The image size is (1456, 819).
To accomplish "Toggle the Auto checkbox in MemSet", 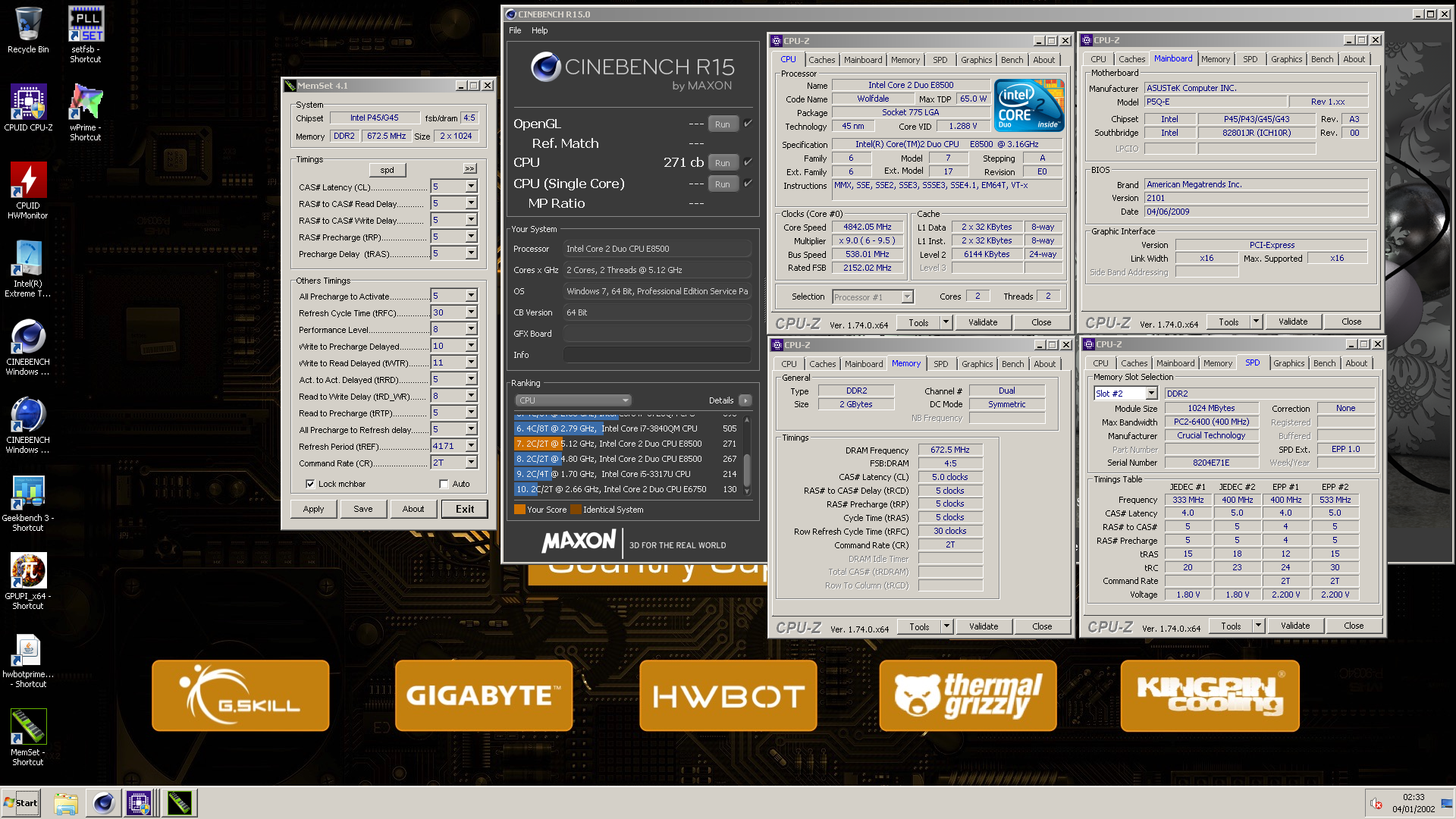I will [444, 484].
